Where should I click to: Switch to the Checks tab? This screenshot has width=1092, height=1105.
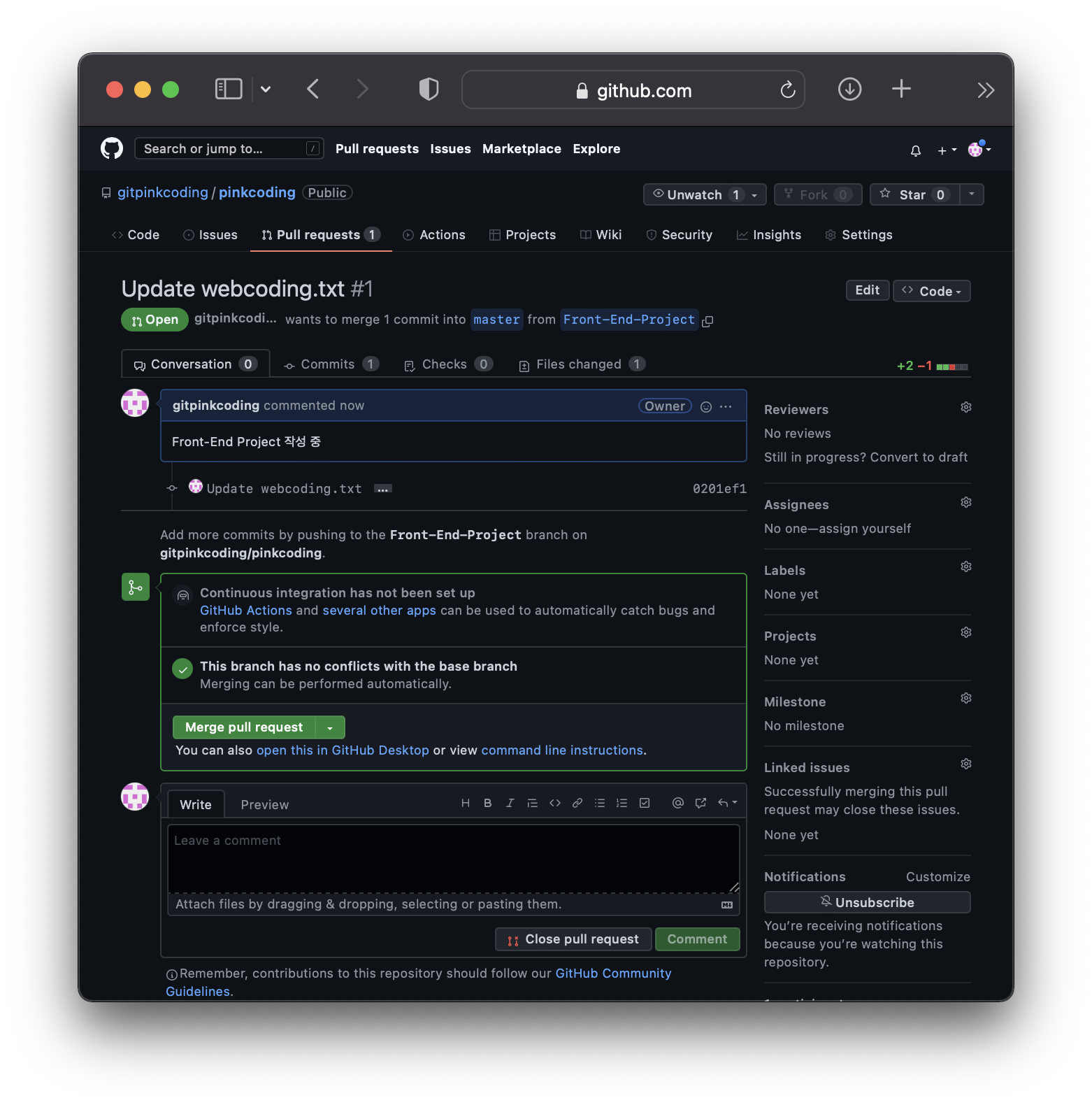click(x=448, y=364)
